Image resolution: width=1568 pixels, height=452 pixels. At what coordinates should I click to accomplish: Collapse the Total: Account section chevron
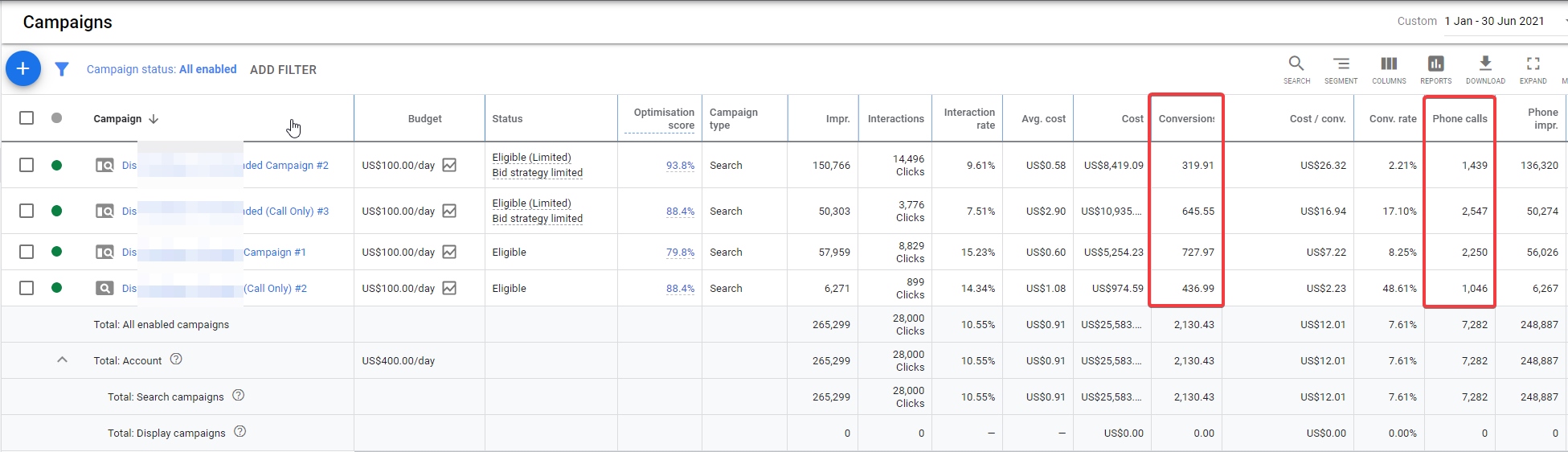point(62,360)
